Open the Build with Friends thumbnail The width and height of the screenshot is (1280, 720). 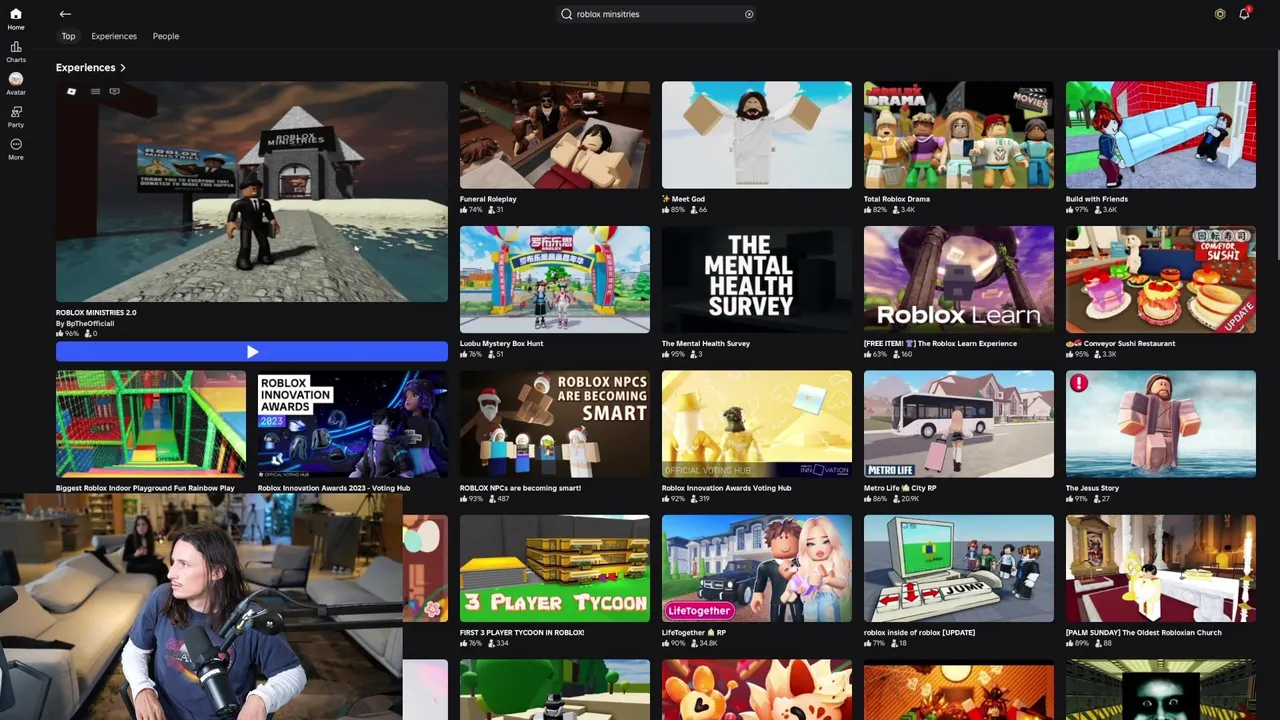click(1161, 135)
